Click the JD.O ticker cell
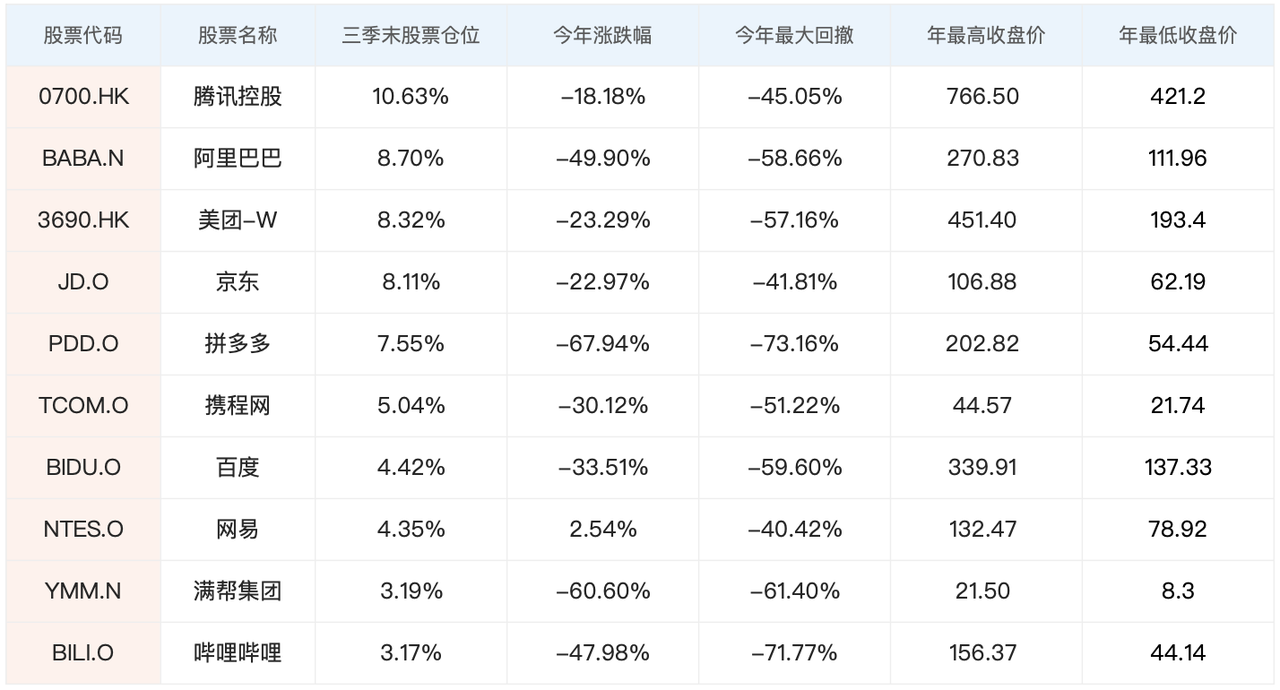The image size is (1280, 690). click(83, 282)
